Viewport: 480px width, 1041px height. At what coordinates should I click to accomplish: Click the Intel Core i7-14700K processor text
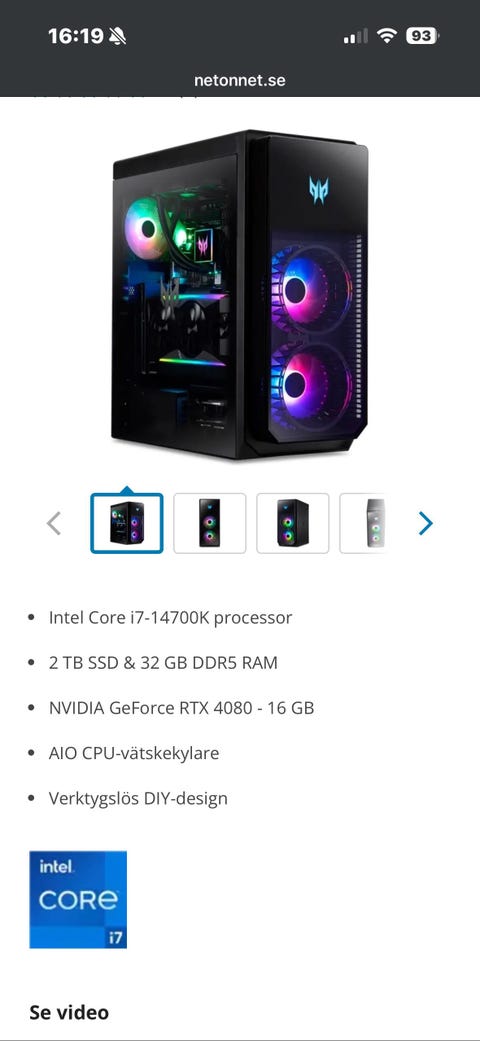pyautogui.click(x=170, y=617)
